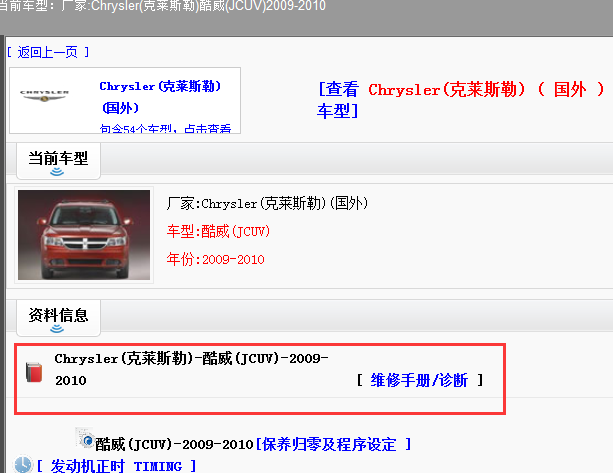This screenshot has width=613, height=473.
Task: Click the red car thumbnail photo
Action: tap(84, 235)
